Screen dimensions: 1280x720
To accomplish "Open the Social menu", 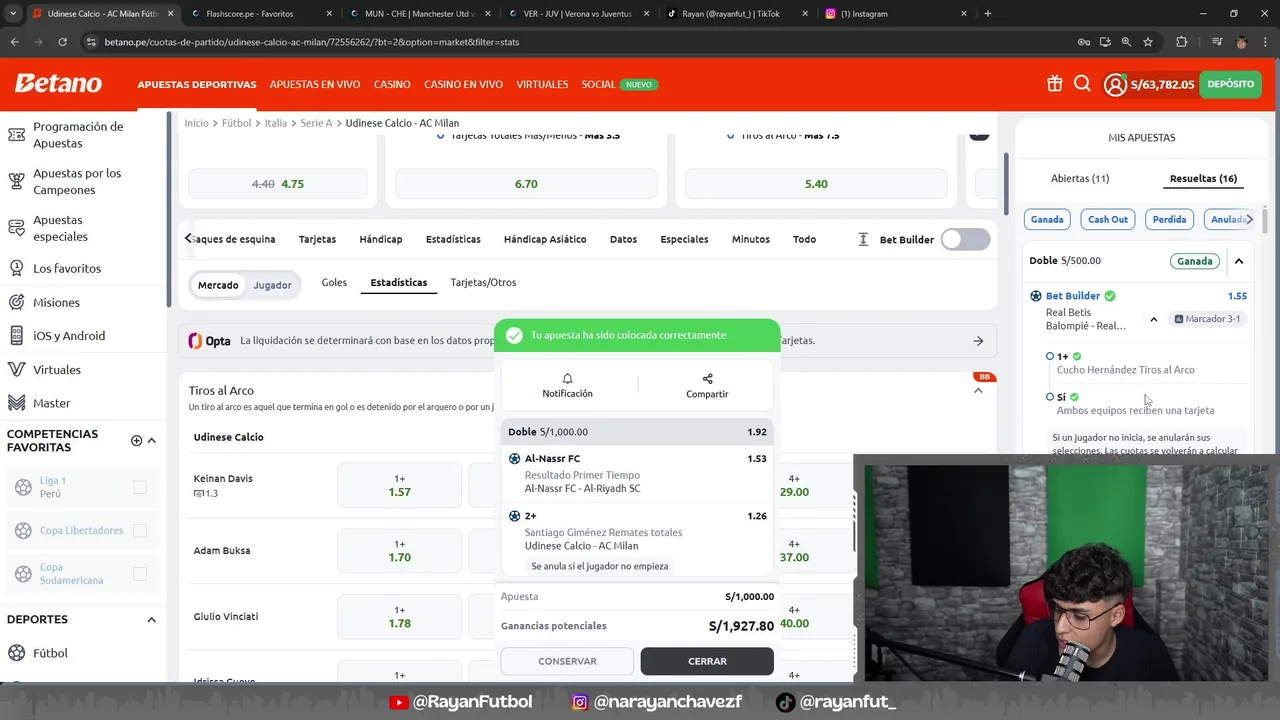I will coord(598,85).
